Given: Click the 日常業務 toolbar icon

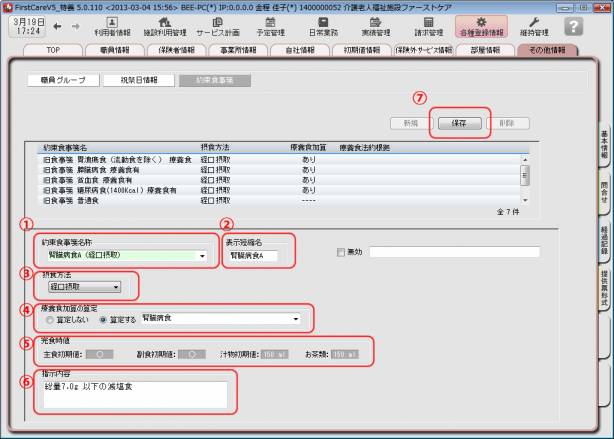Looking at the screenshot, I should [x=322, y=26].
